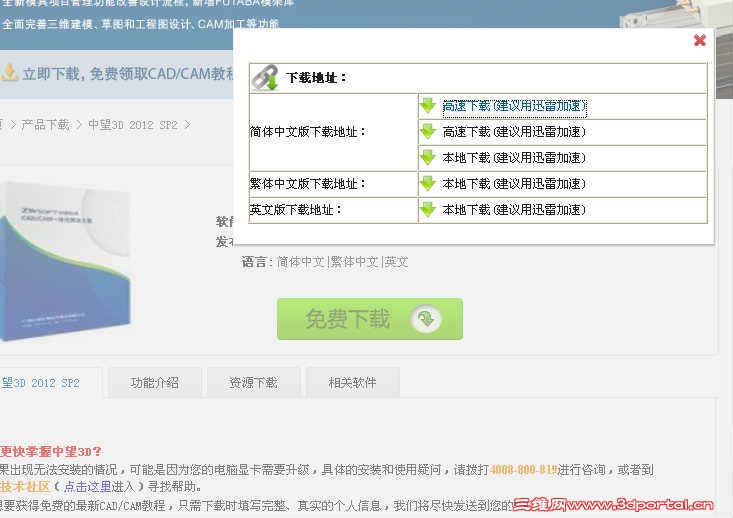Open the second 高速下载 link
Image resolution: width=733 pixels, height=518 pixels.
click(x=514, y=132)
